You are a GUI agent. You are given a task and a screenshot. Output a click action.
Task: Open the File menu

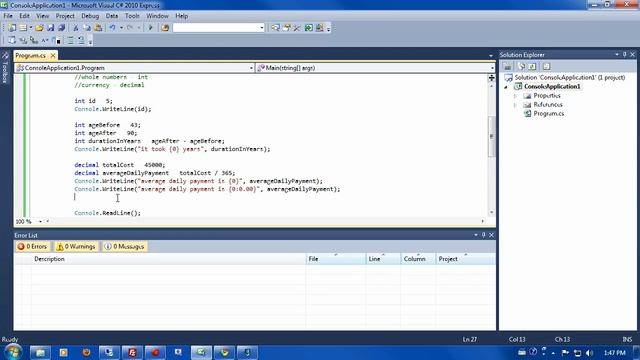point(8,16)
